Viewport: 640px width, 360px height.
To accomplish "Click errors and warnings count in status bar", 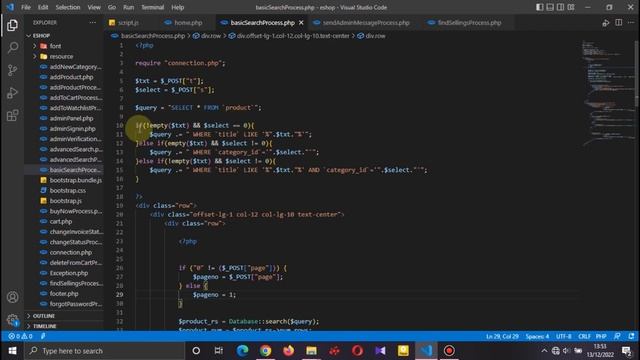I will (x=20, y=336).
